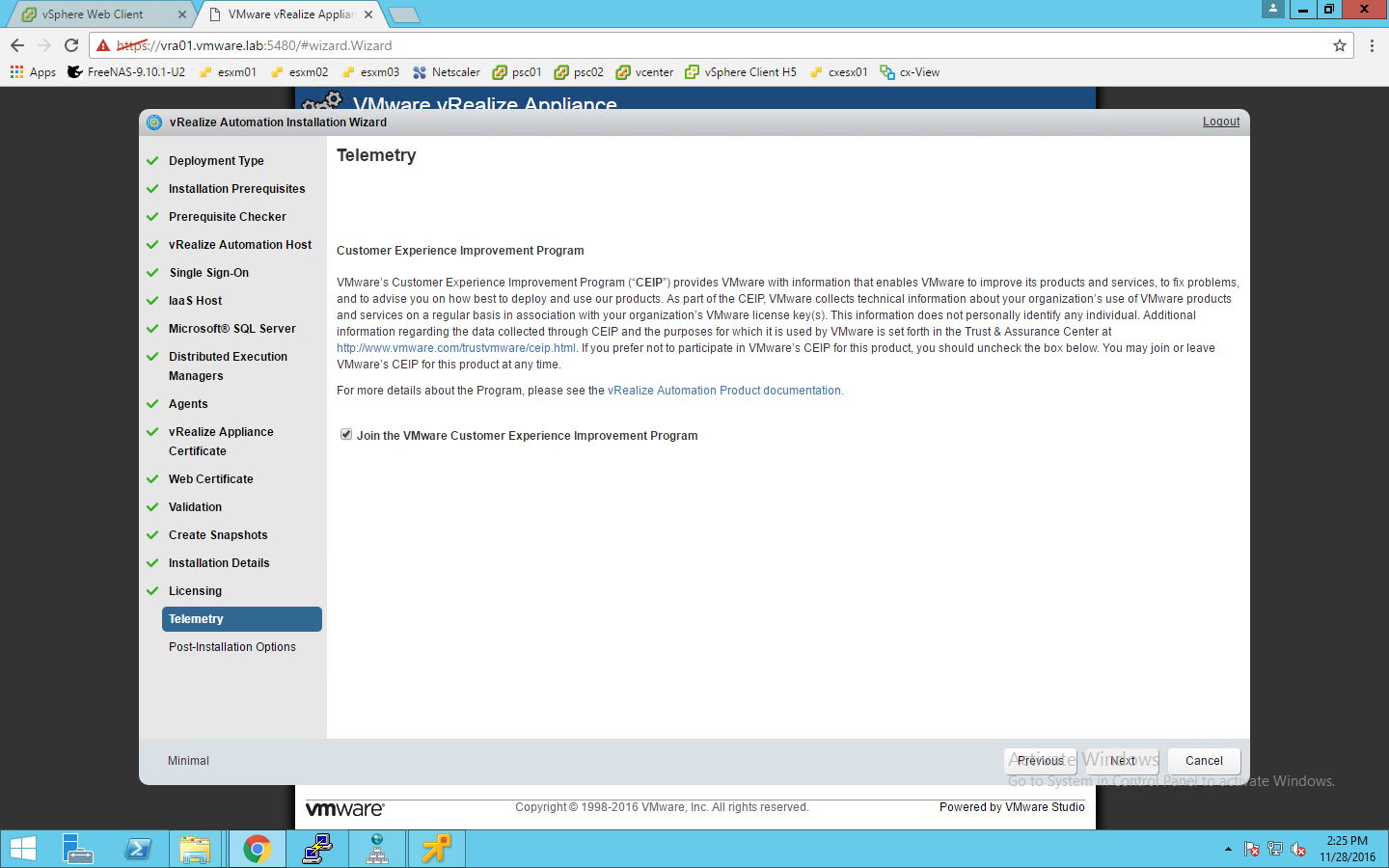Go to Deployment Type wizard step
This screenshot has width=1389, height=868.
216,161
